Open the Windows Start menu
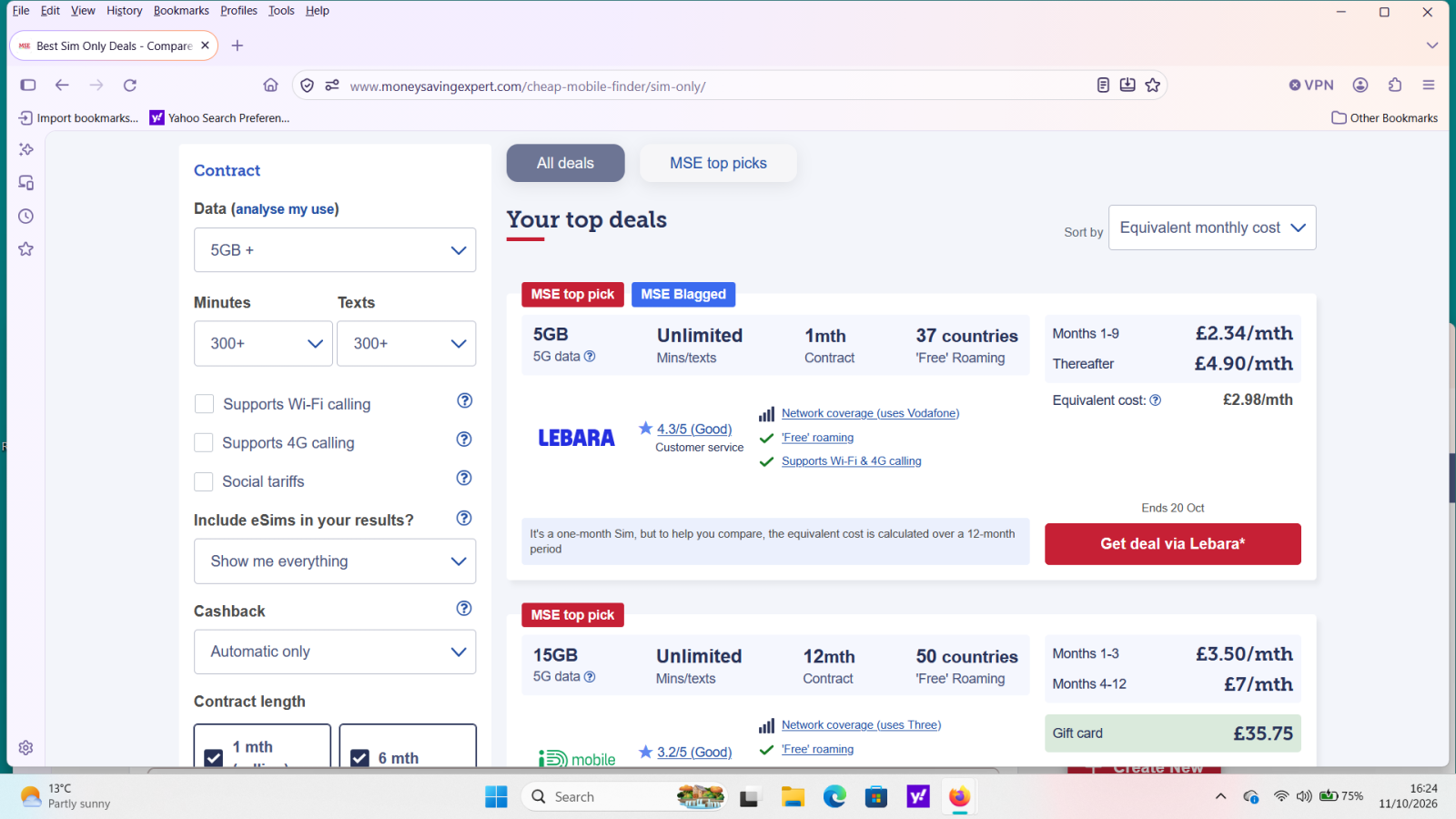 point(496,797)
